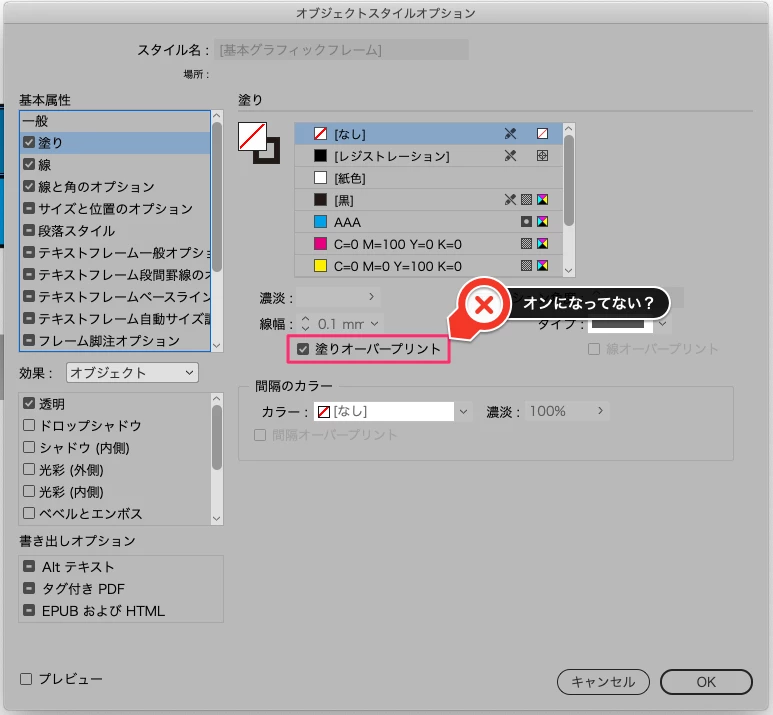Image resolution: width=773 pixels, height=715 pixels.
Task: Enable the プレビュー checkbox
Action: pyautogui.click(x=26, y=679)
